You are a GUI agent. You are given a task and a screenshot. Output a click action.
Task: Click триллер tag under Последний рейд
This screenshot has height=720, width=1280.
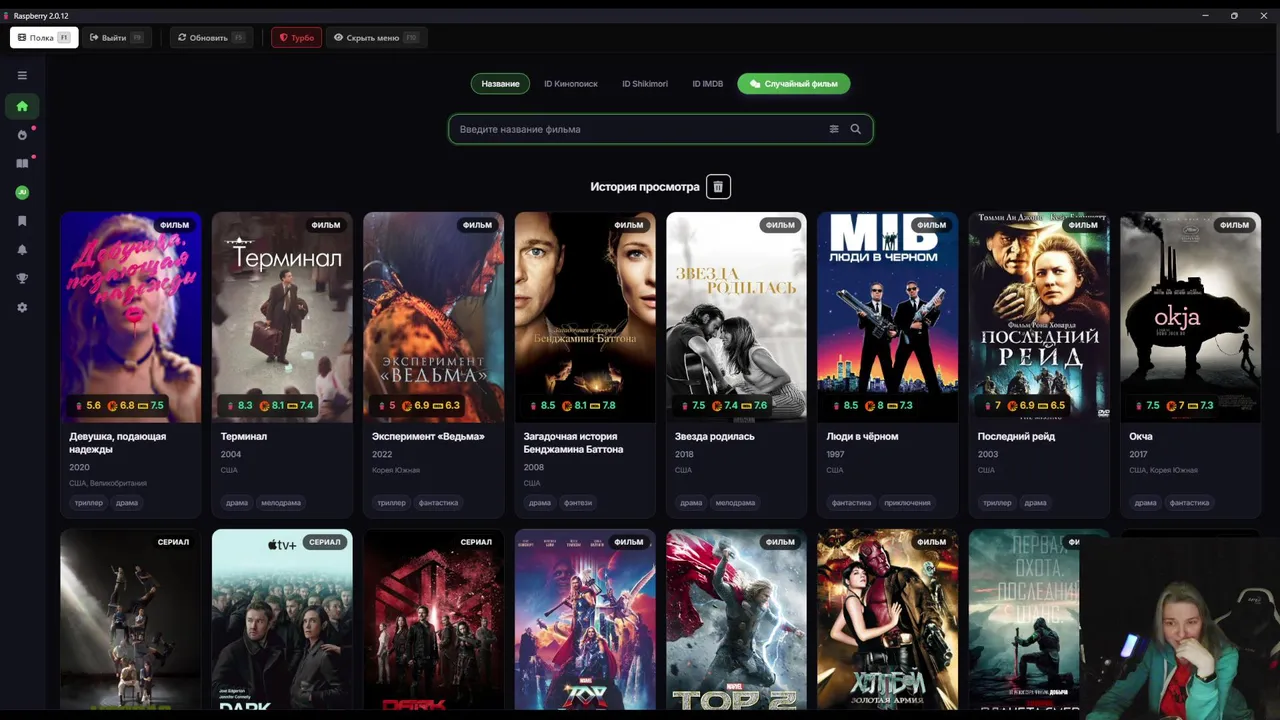click(x=997, y=503)
